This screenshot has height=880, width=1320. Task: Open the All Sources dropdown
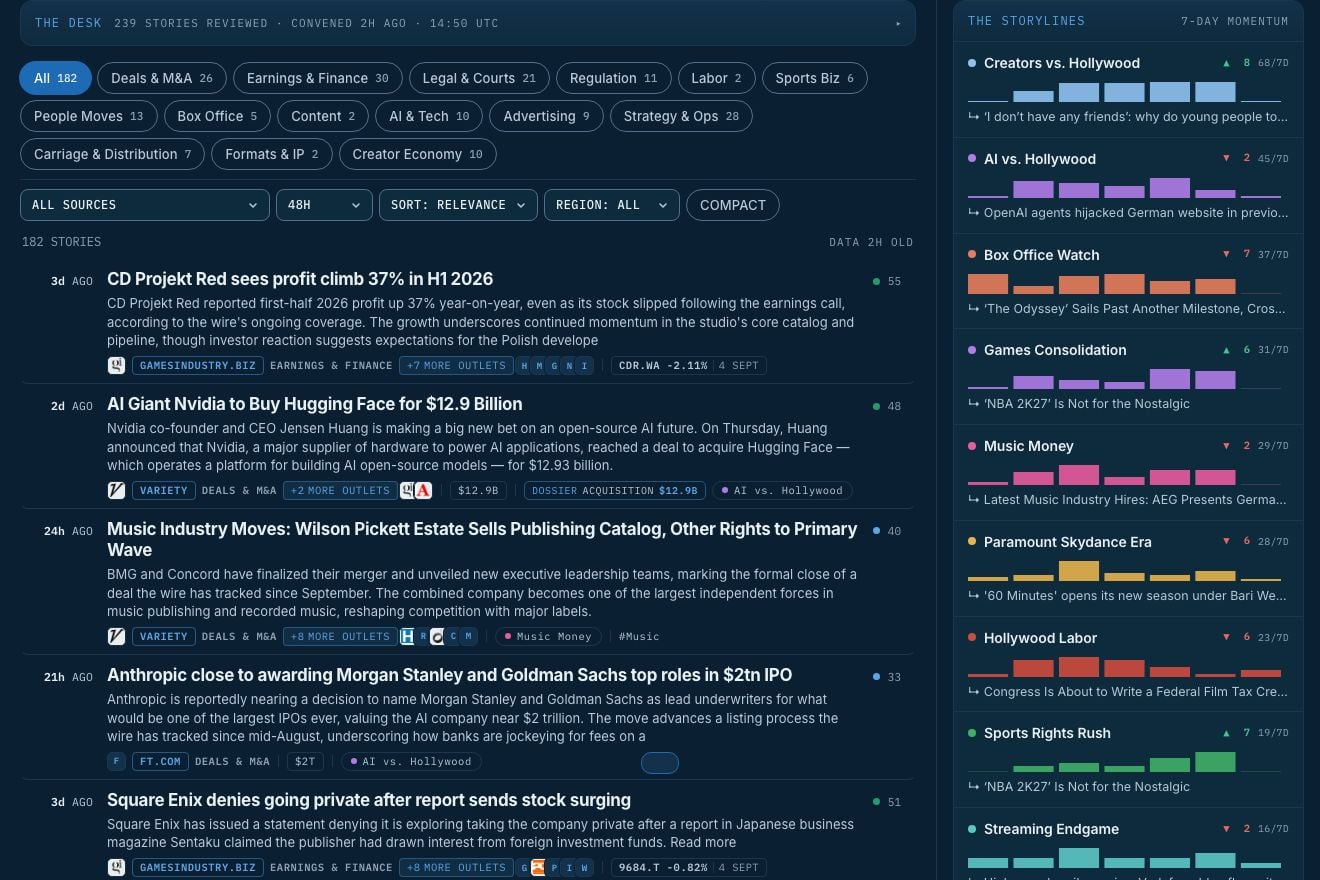[145, 205]
